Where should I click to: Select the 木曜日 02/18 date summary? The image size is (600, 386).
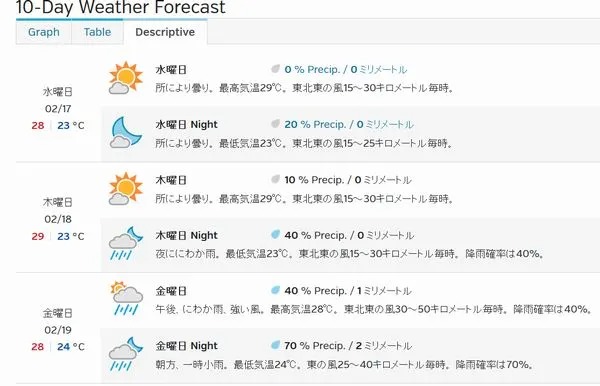(58, 219)
